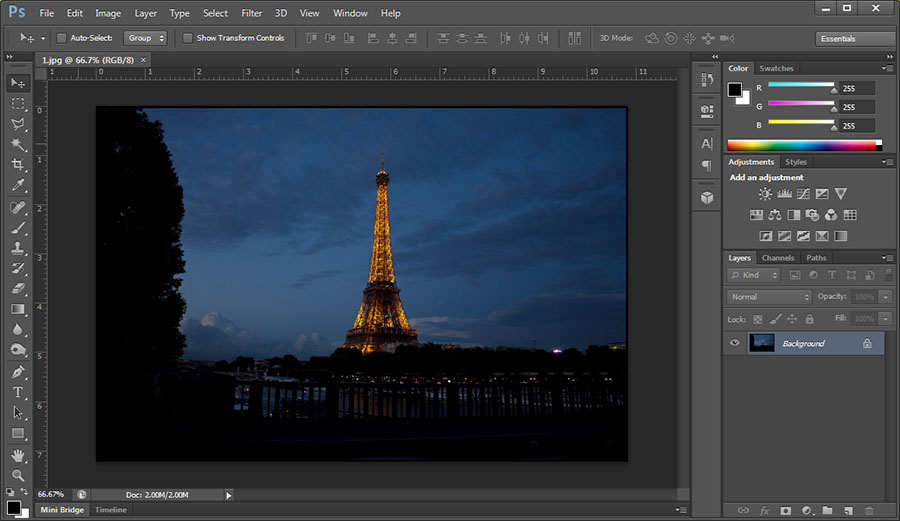Select the Crop tool
Image resolution: width=900 pixels, height=521 pixels.
(x=18, y=165)
